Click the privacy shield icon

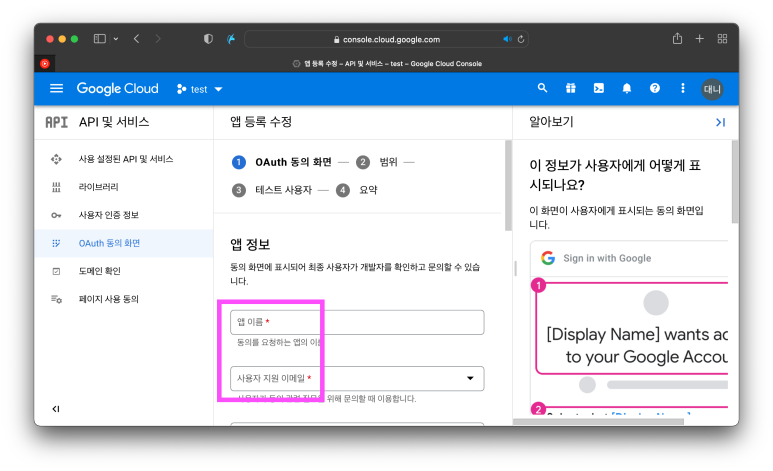pyautogui.click(x=209, y=39)
